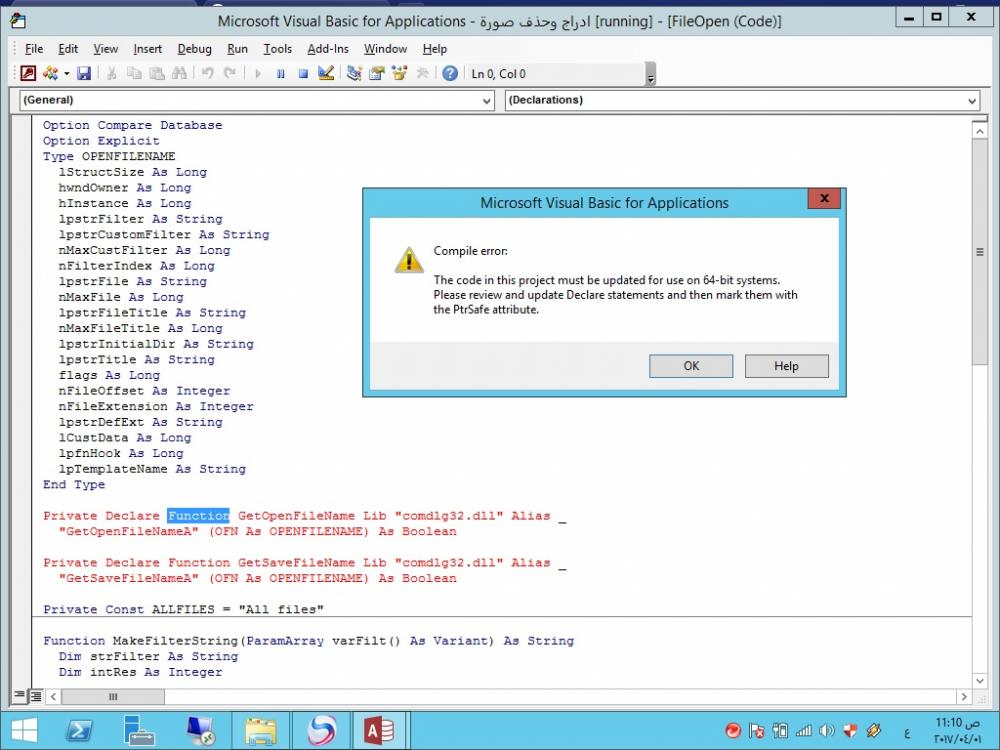Viewport: 1000px width, 750px height.
Task: Click the Cut scissors icon
Action: point(112,73)
